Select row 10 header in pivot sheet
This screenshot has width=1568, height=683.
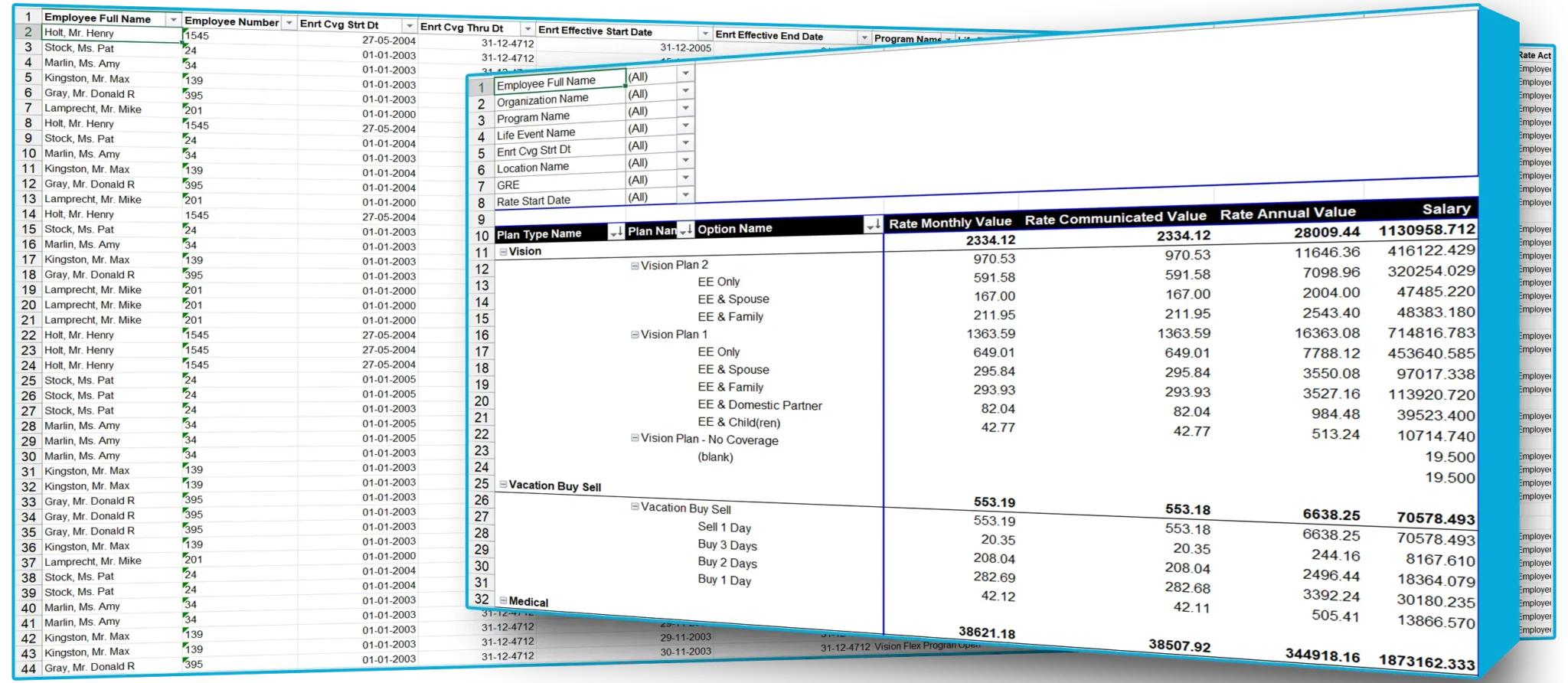(481, 236)
